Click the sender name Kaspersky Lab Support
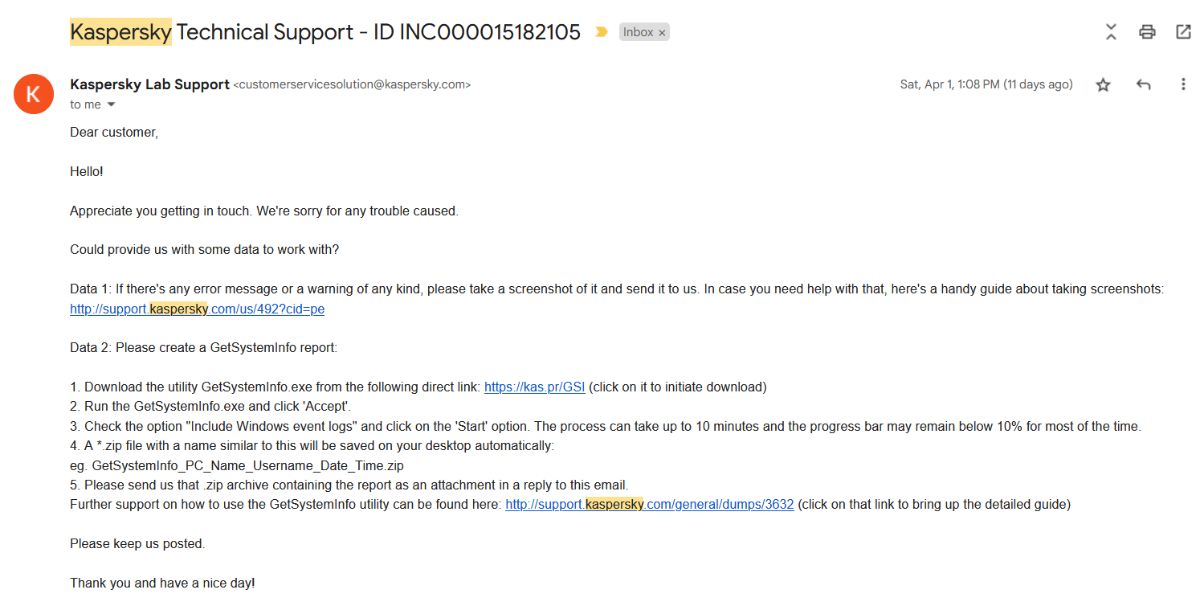1200x606 pixels. (149, 85)
